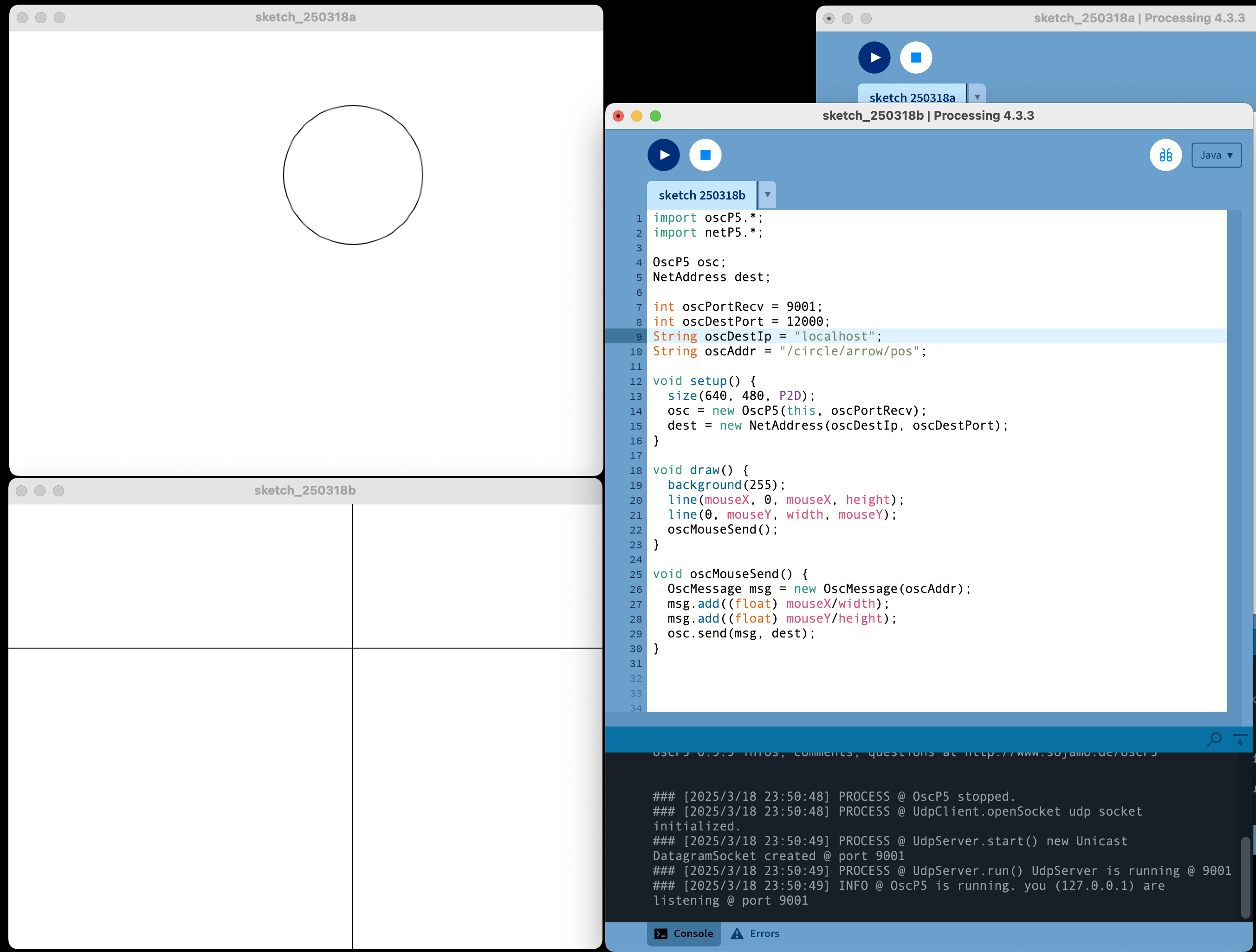Click "background(255);" on line 19
This screenshot has height=952, width=1256.
[x=726, y=485]
